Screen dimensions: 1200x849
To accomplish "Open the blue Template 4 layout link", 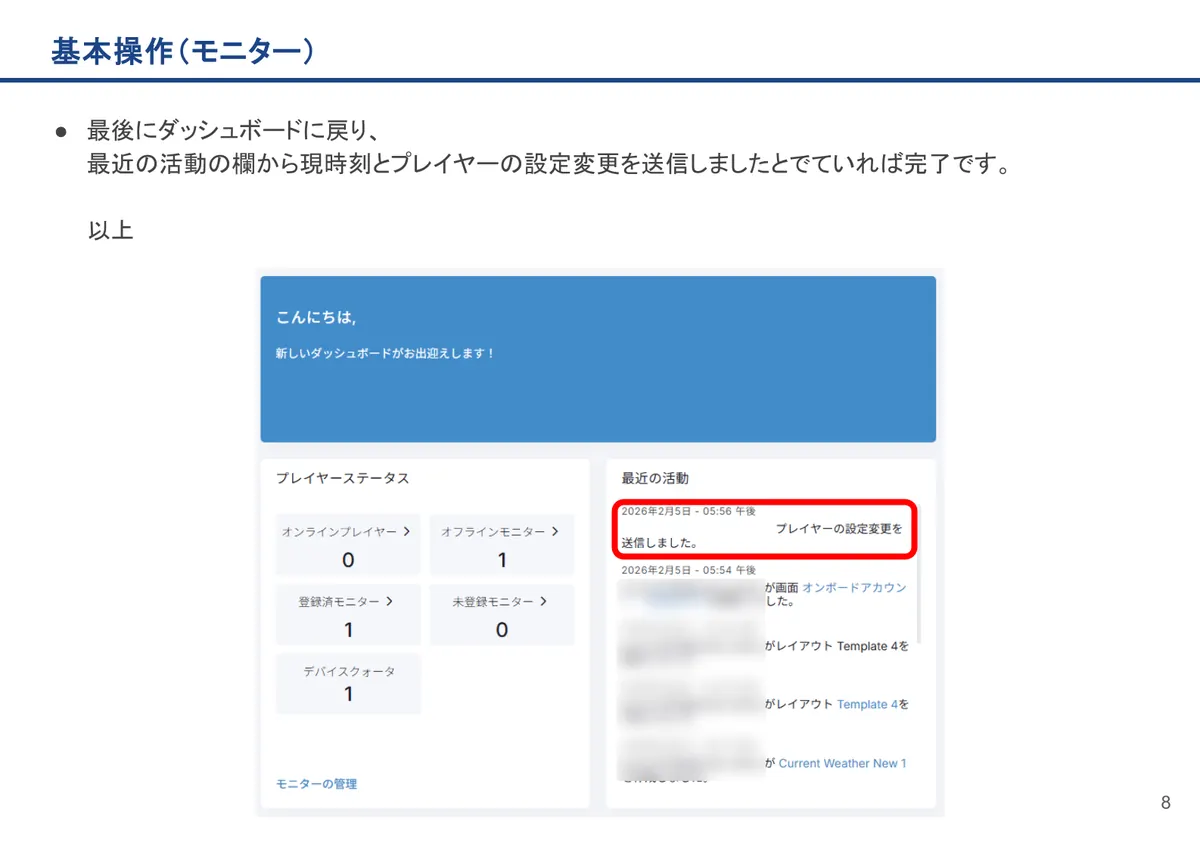I will (867, 704).
